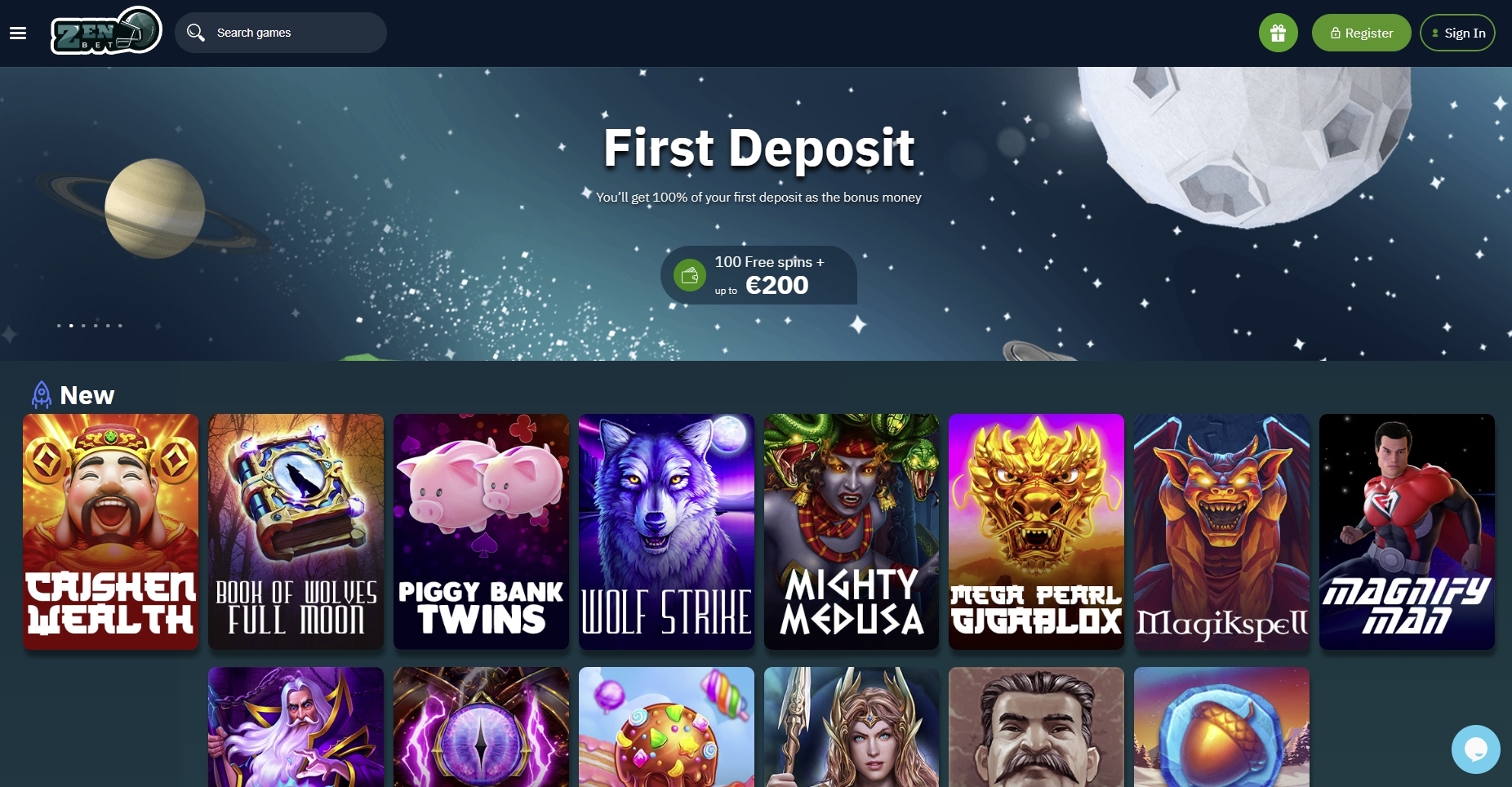
Task: Click the rocket icon beside New
Action: (x=41, y=395)
